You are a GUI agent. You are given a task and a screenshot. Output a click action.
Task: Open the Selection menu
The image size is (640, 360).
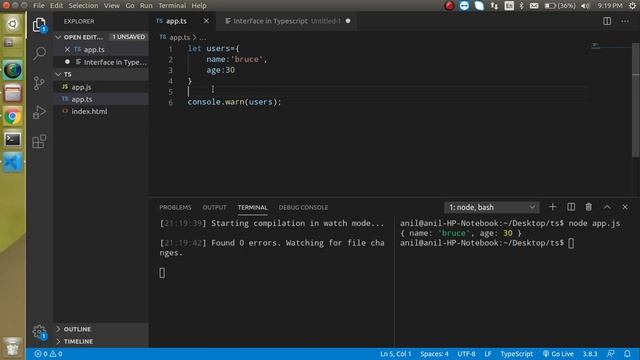coord(83,6)
